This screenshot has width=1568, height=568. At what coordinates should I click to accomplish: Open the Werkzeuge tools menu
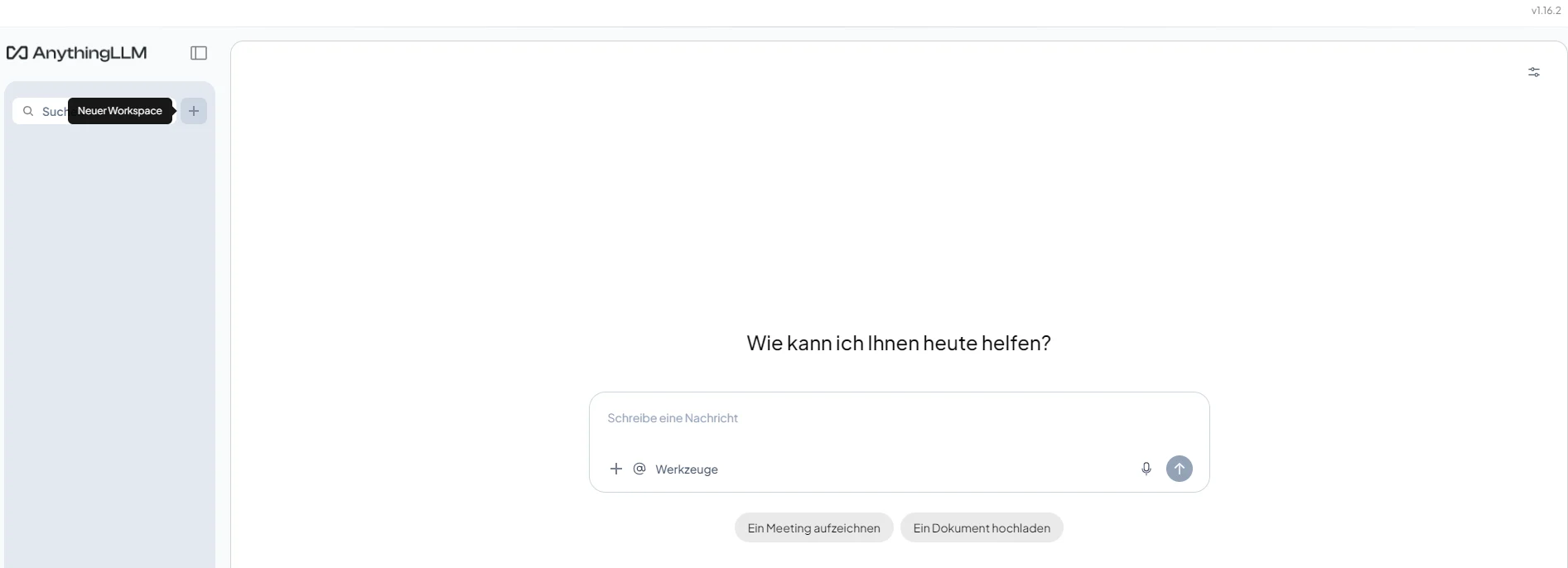coord(687,469)
